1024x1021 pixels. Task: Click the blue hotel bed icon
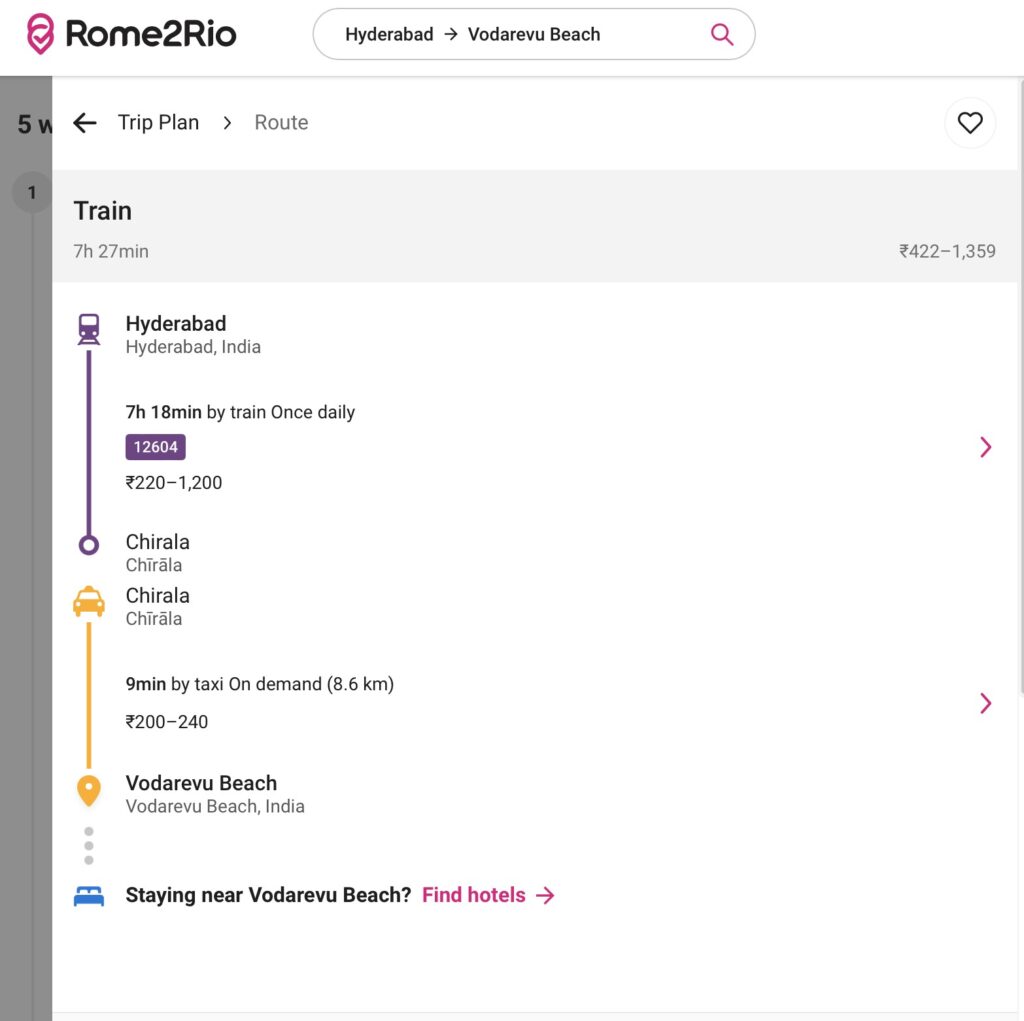click(x=89, y=896)
